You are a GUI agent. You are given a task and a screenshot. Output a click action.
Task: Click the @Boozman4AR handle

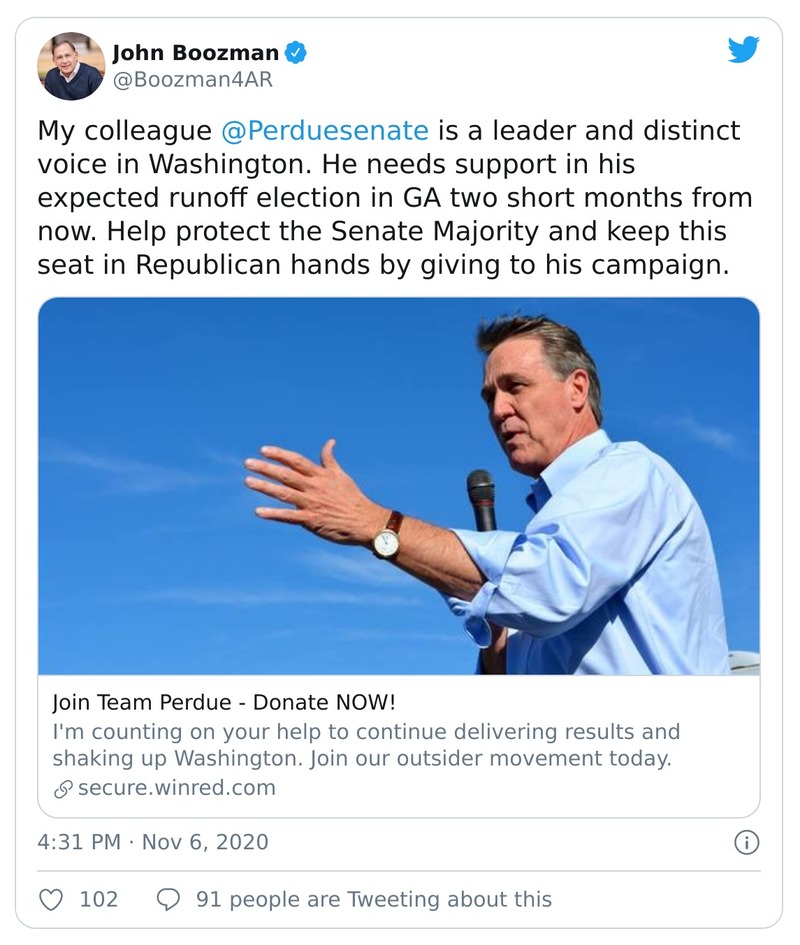click(x=192, y=78)
